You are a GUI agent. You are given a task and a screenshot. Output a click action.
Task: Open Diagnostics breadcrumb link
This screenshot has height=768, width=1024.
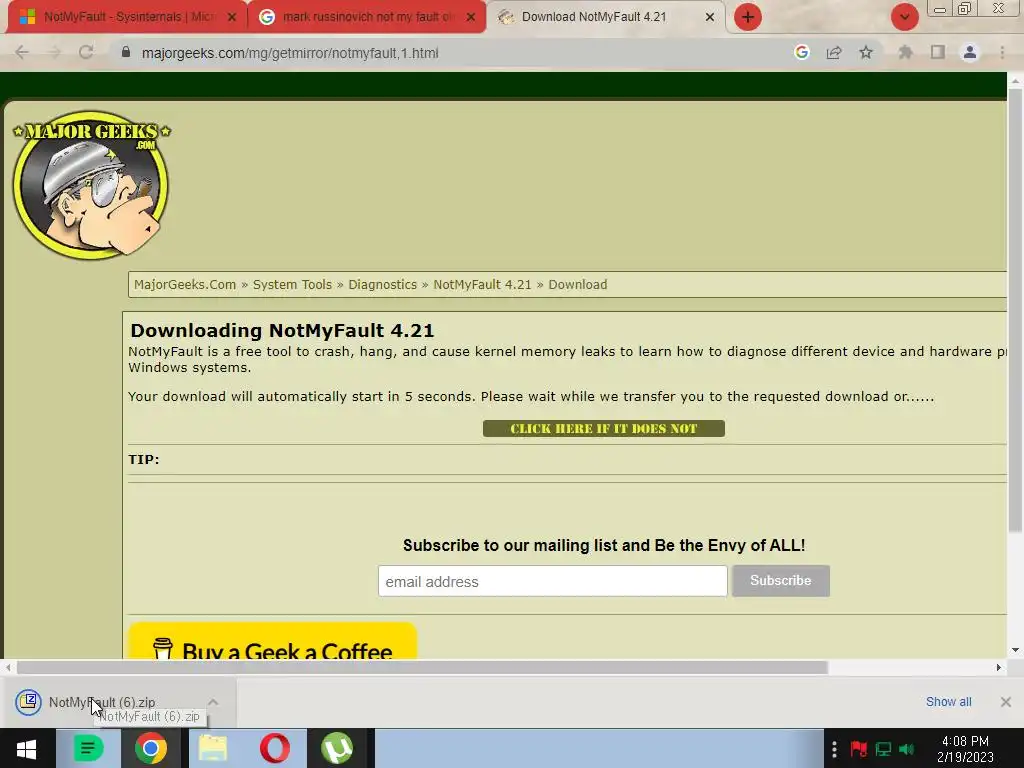tap(383, 285)
